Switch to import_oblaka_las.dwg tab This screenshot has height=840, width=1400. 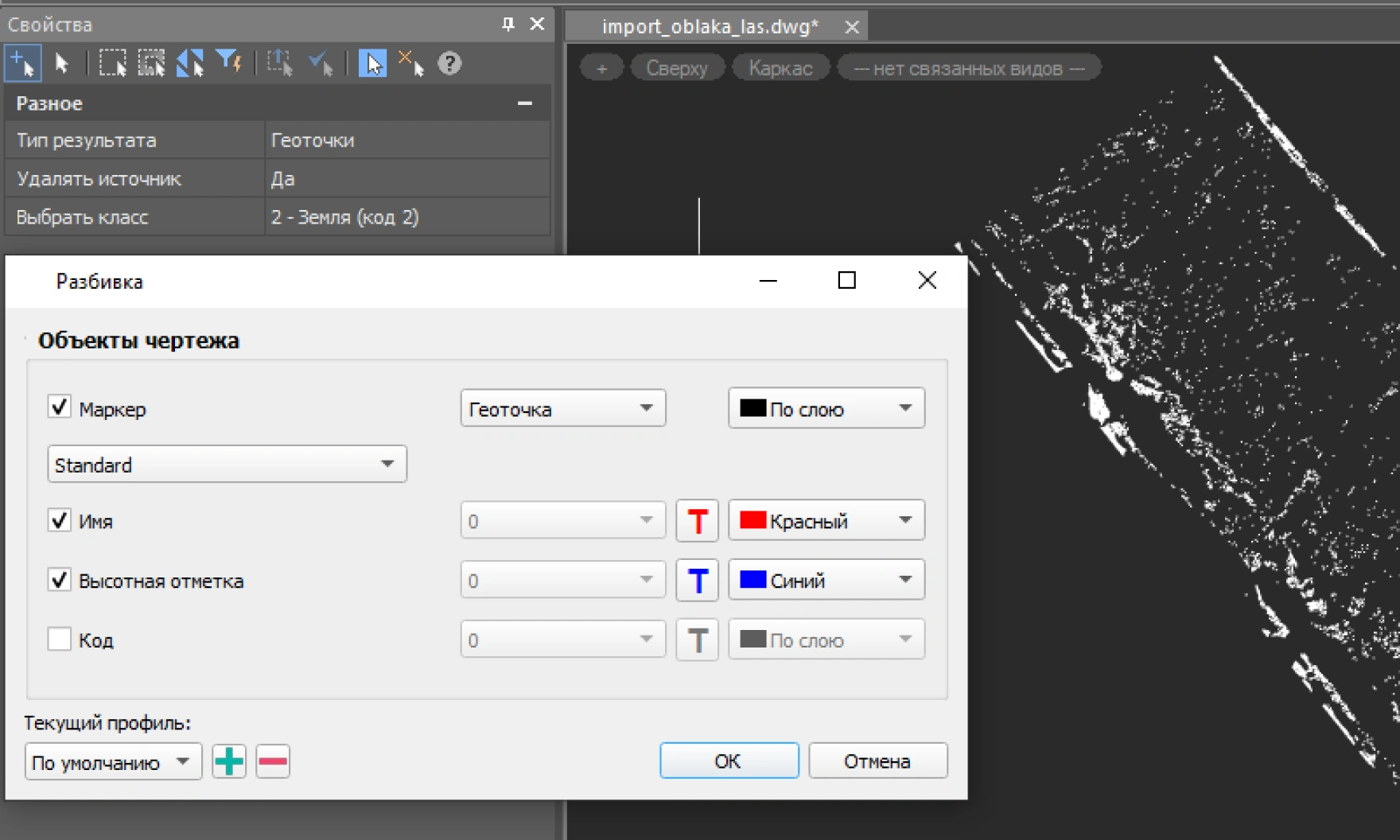click(710, 27)
